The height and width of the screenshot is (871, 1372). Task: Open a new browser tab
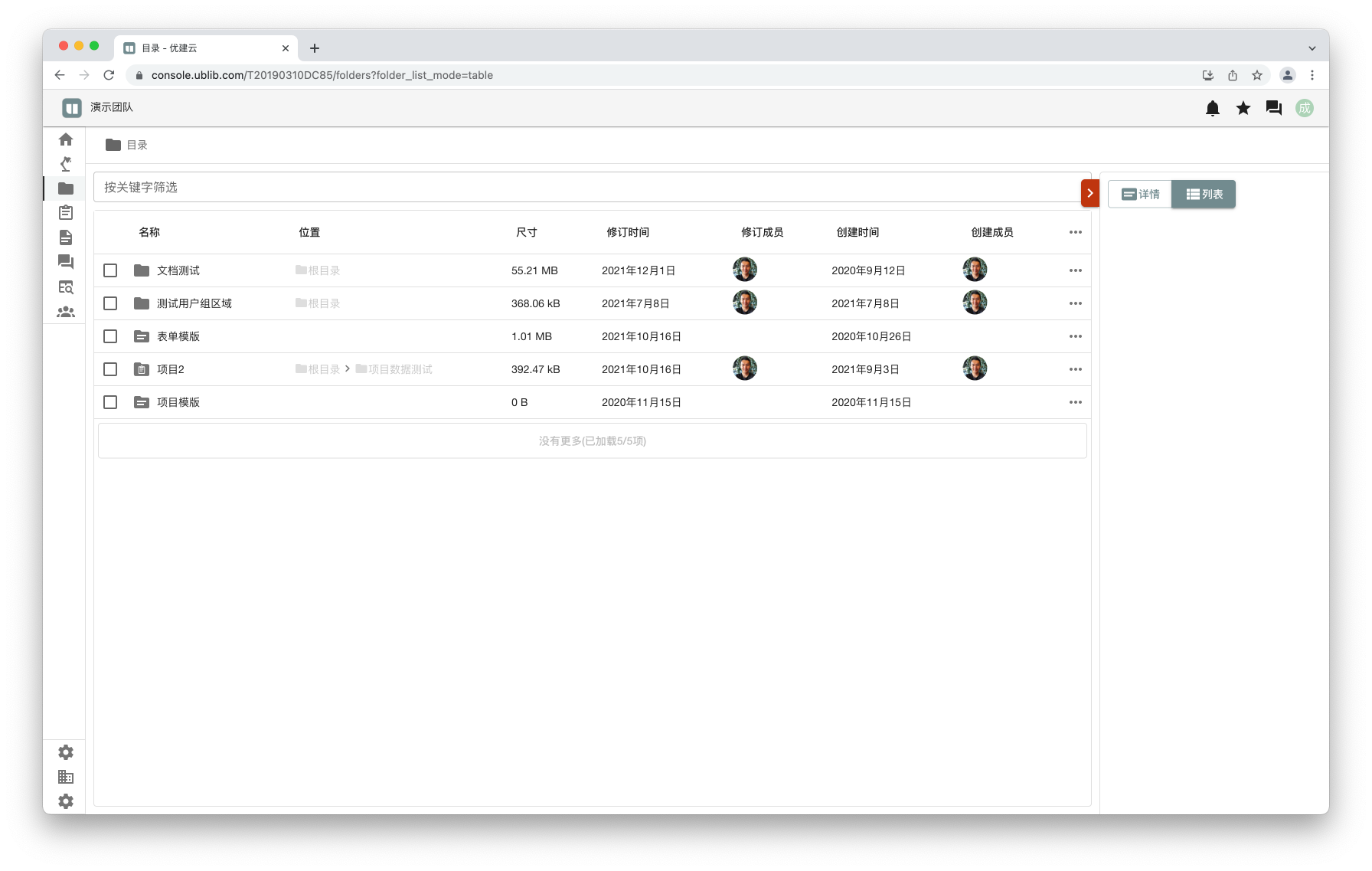(315, 48)
